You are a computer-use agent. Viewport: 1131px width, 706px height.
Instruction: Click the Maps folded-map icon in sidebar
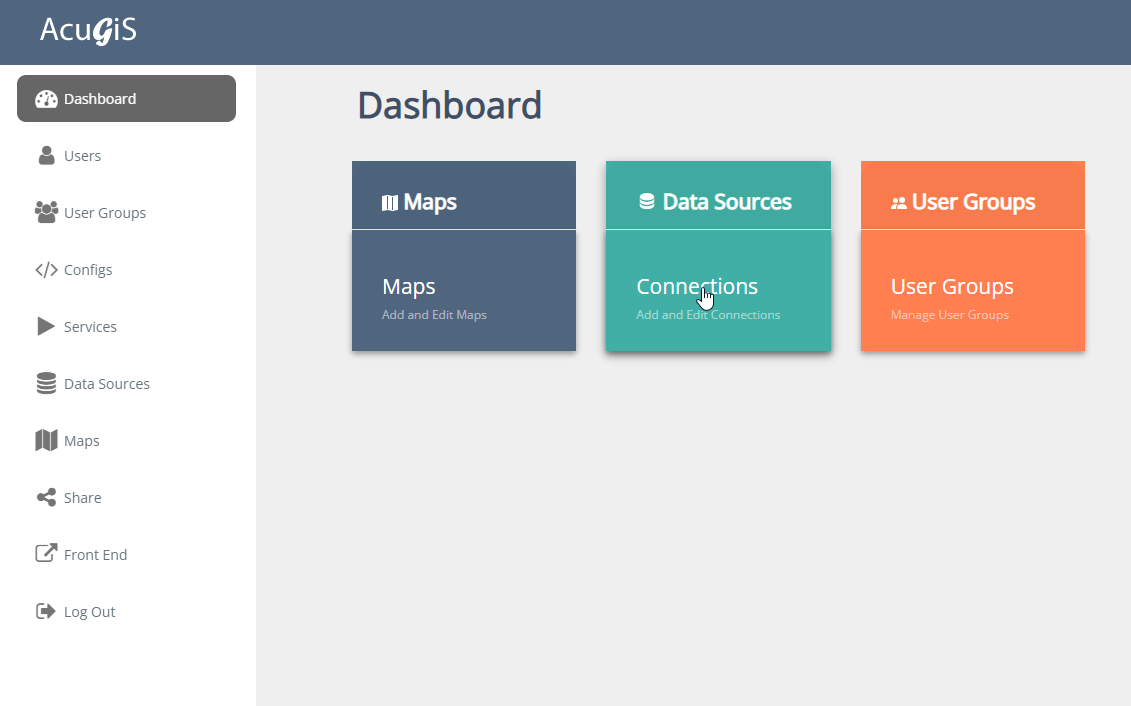[x=46, y=441]
